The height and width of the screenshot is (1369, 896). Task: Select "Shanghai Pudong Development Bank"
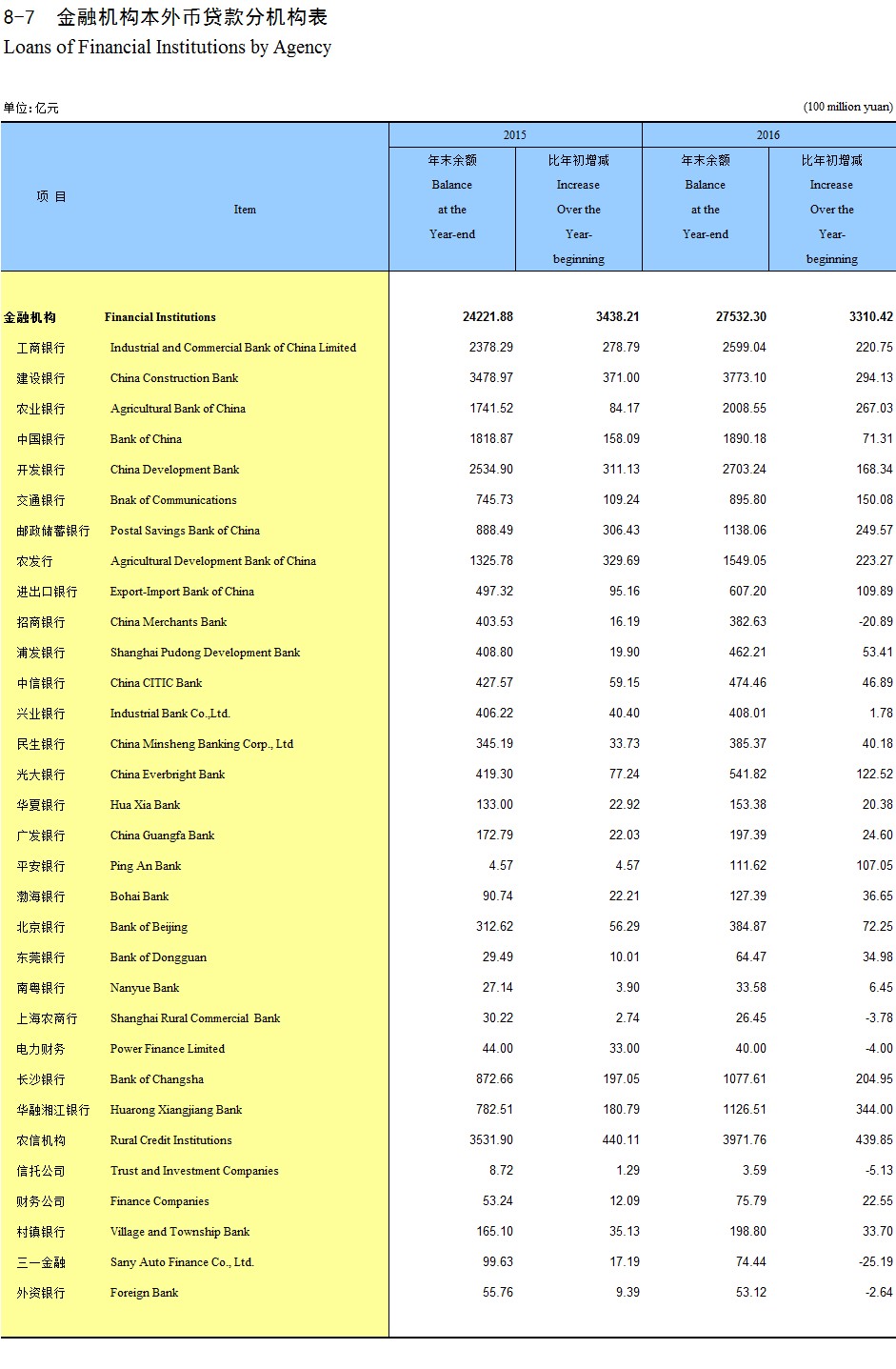point(205,653)
